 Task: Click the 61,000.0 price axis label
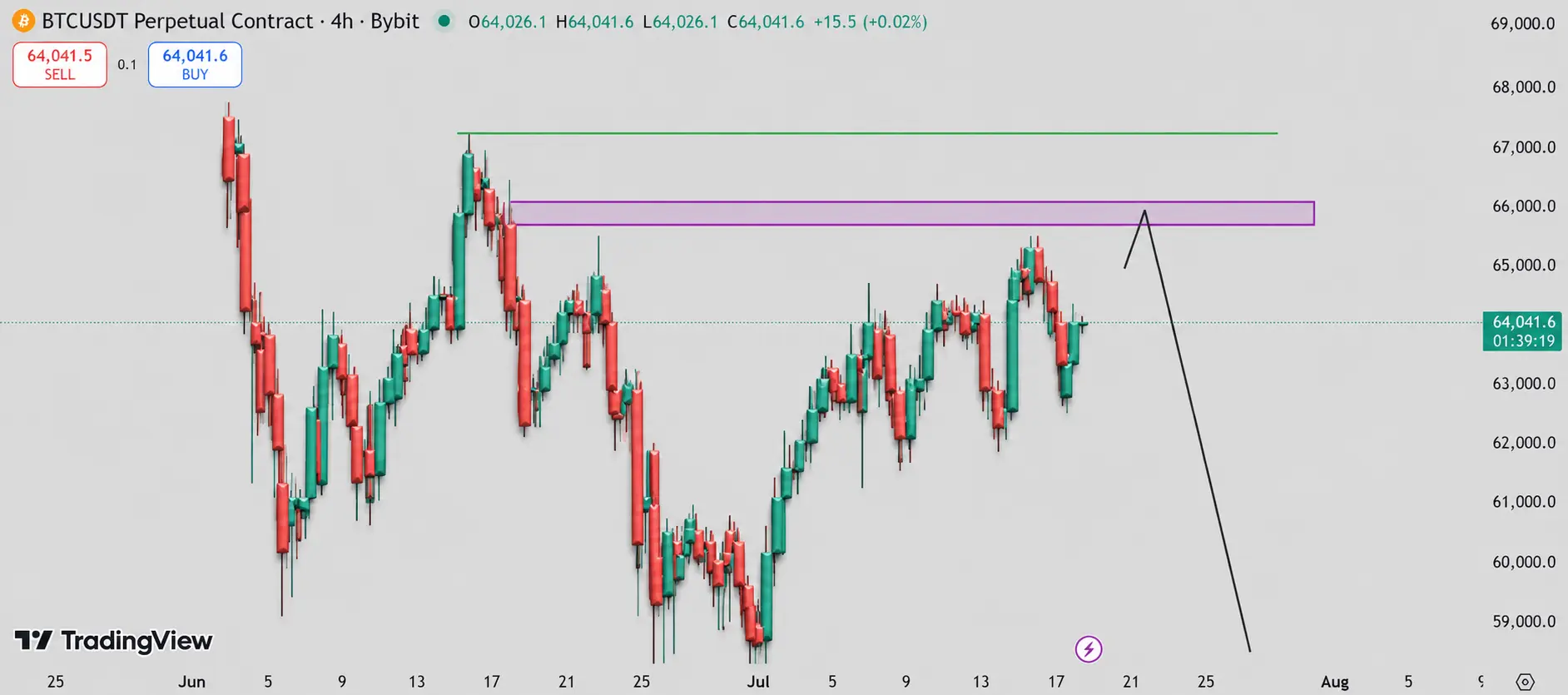tap(1523, 502)
